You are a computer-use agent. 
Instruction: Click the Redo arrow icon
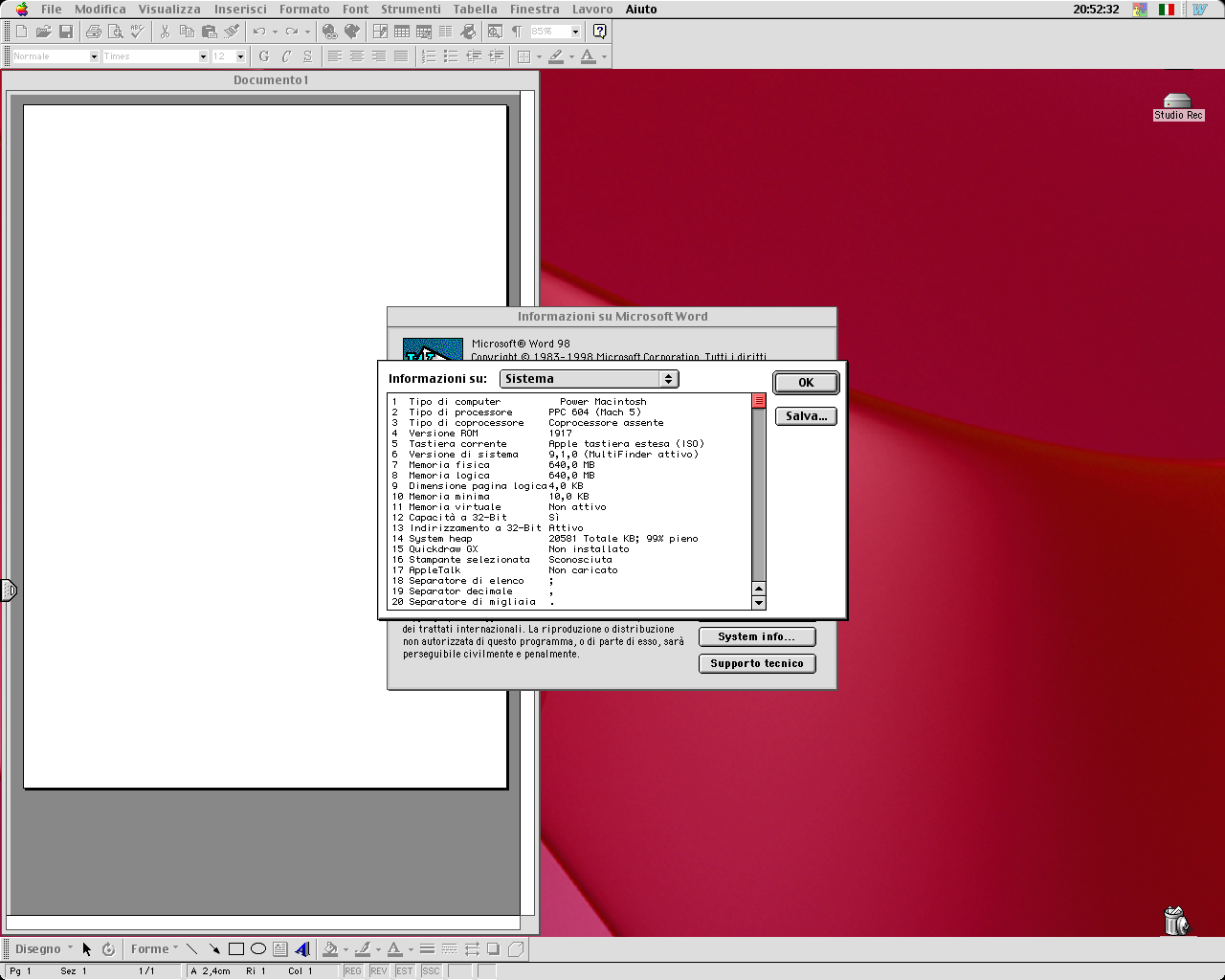pyautogui.click(x=291, y=32)
